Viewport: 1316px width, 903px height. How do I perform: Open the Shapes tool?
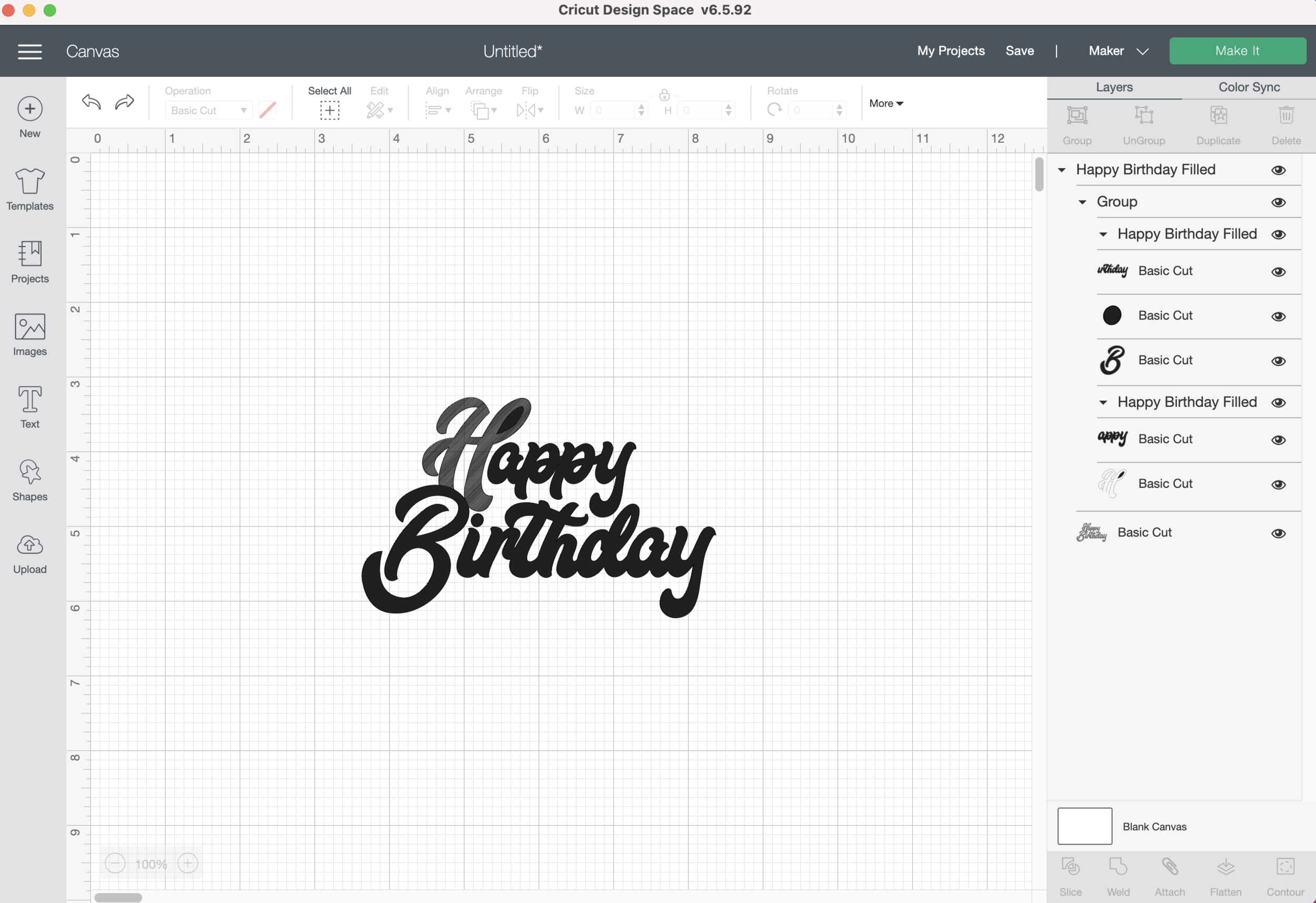(x=29, y=479)
